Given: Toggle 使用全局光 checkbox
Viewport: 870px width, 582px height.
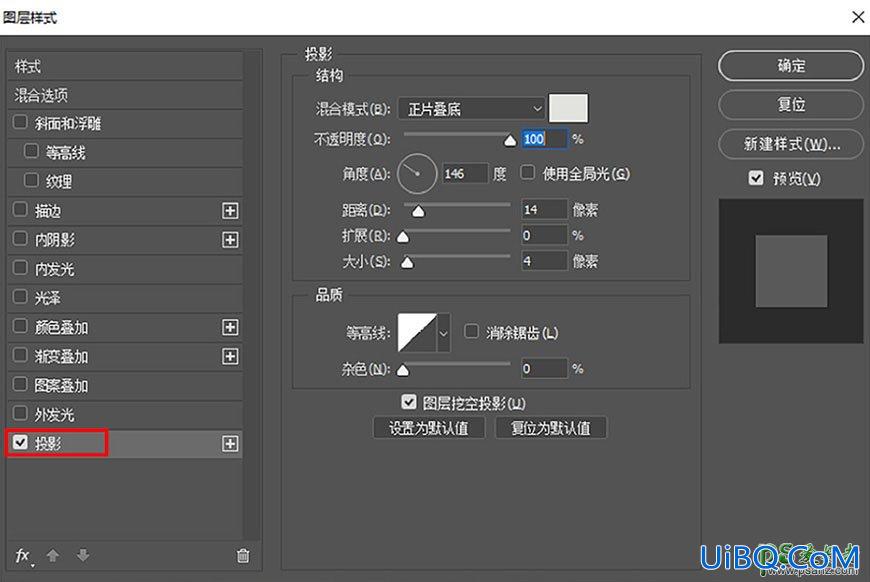Looking at the screenshot, I should point(528,173).
